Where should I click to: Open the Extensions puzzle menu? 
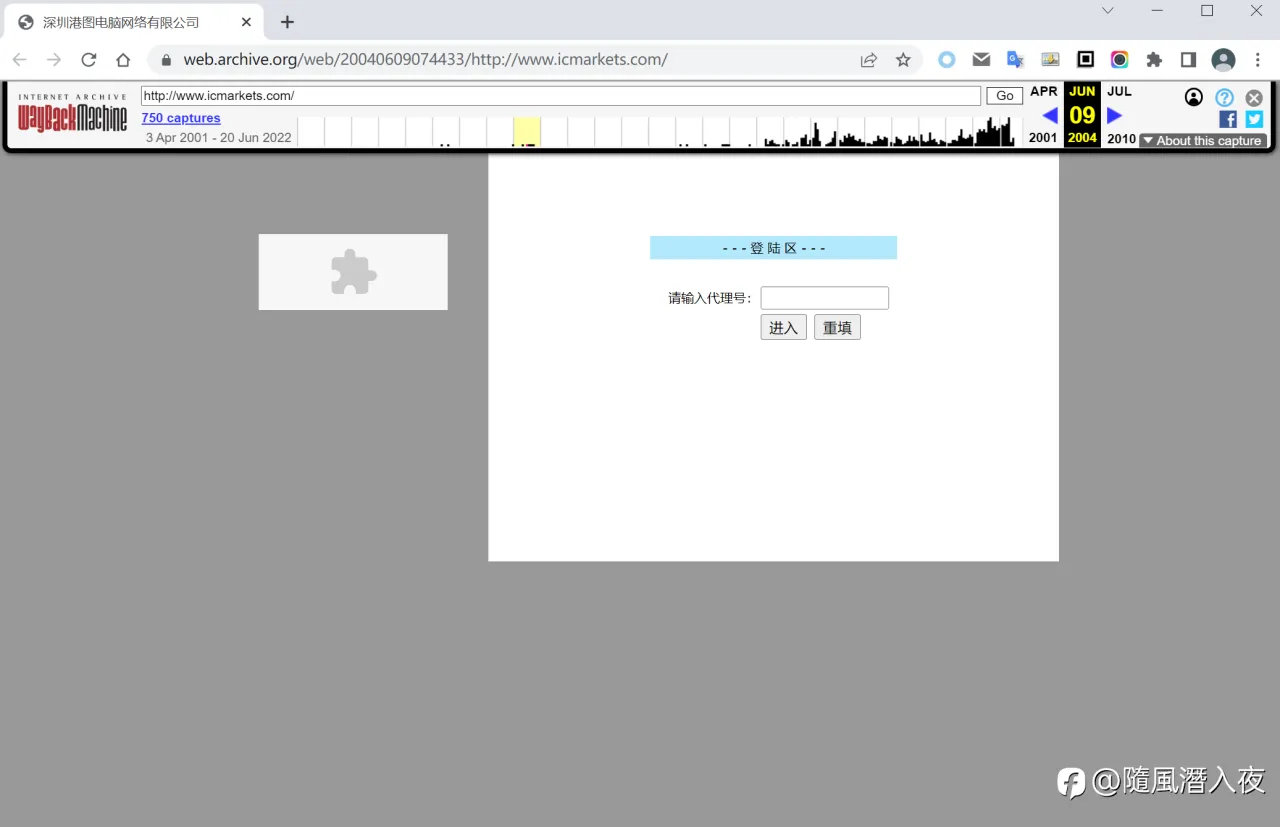(x=1154, y=60)
